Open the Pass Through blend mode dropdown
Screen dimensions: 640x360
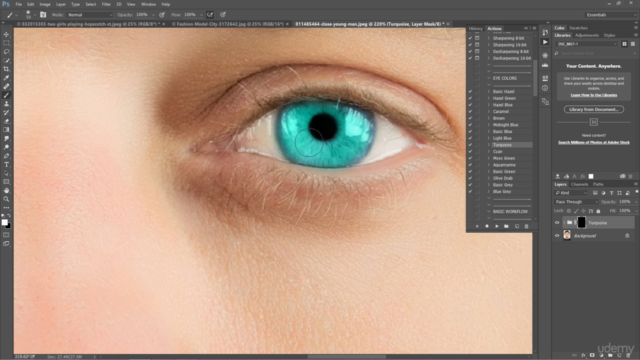576,202
